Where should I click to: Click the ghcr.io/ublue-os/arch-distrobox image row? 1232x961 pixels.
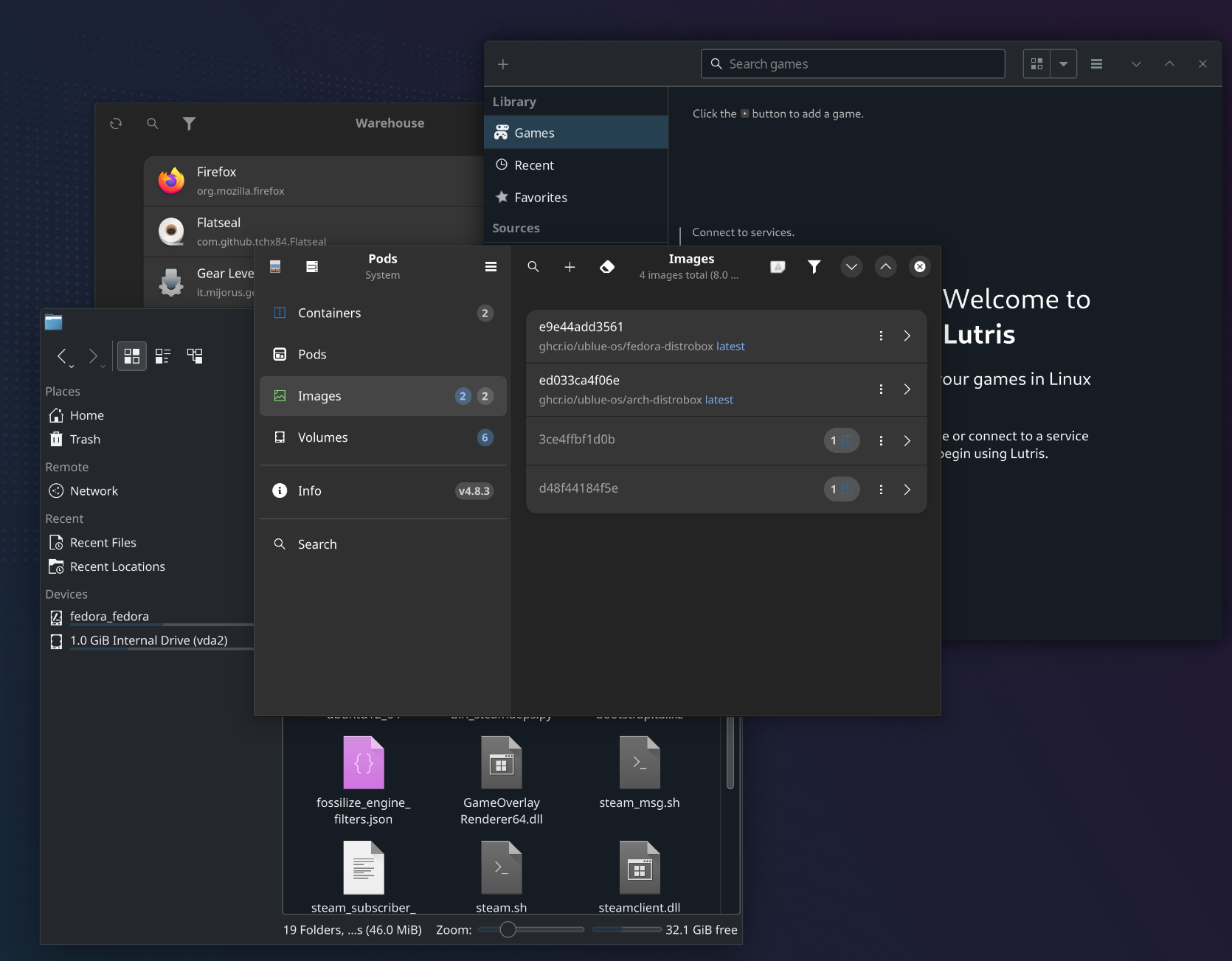726,389
